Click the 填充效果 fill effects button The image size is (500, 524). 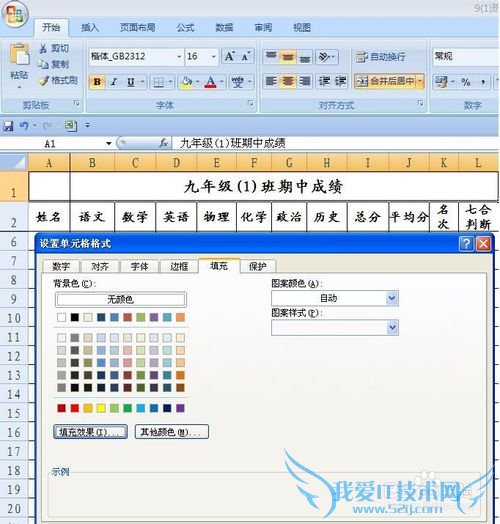pyautogui.click(x=90, y=432)
